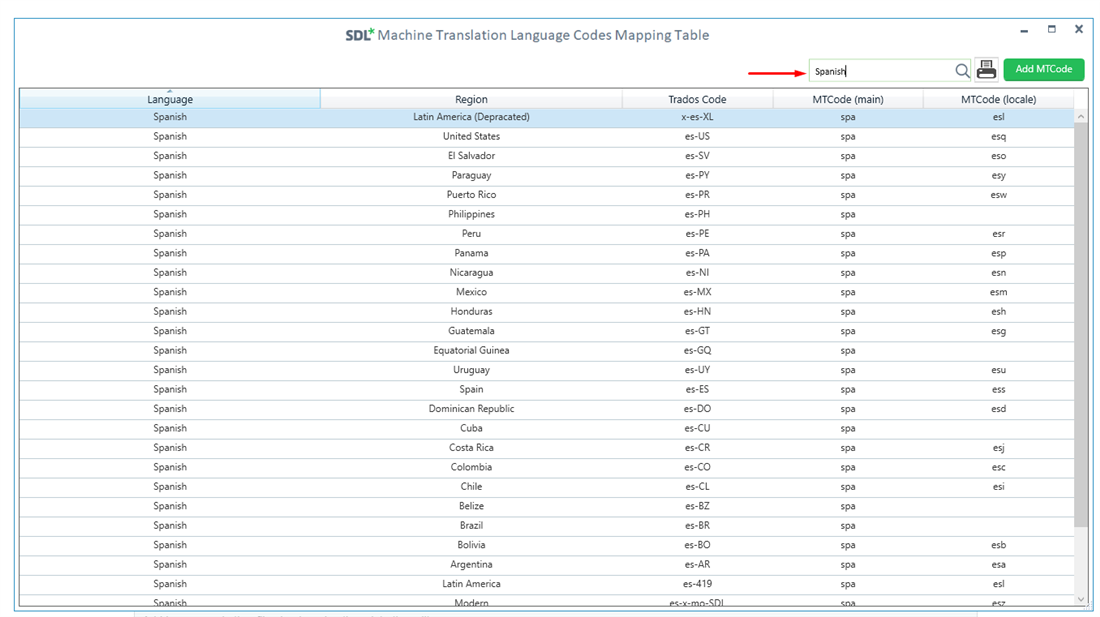Click the esa locale code cell

click(998, 564)
